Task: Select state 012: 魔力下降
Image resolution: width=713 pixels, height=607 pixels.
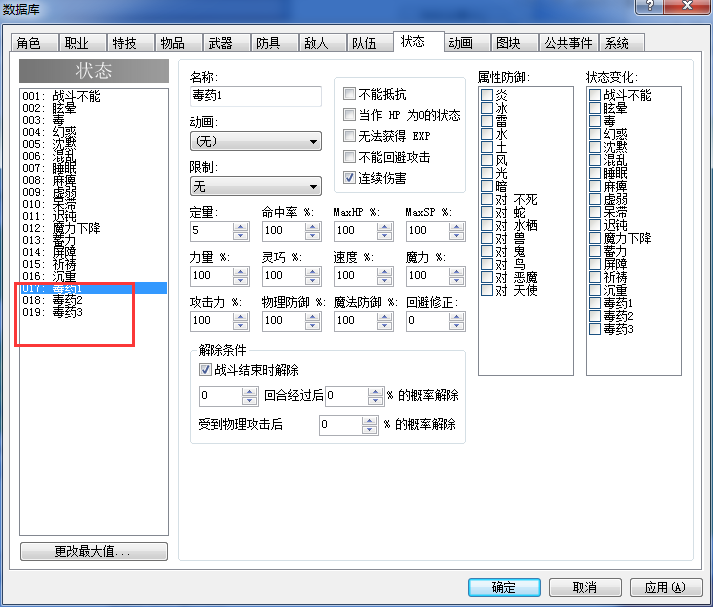Action: (x=94, y=228)
